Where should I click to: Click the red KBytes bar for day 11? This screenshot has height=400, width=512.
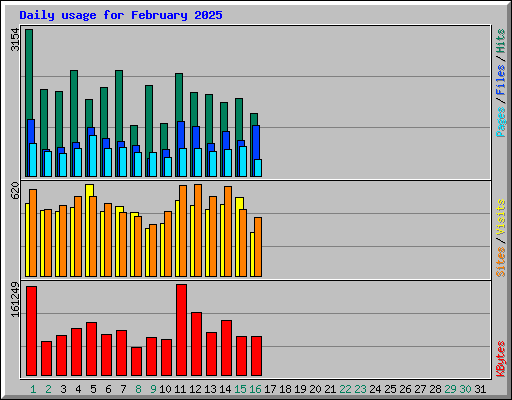[181, 330]
